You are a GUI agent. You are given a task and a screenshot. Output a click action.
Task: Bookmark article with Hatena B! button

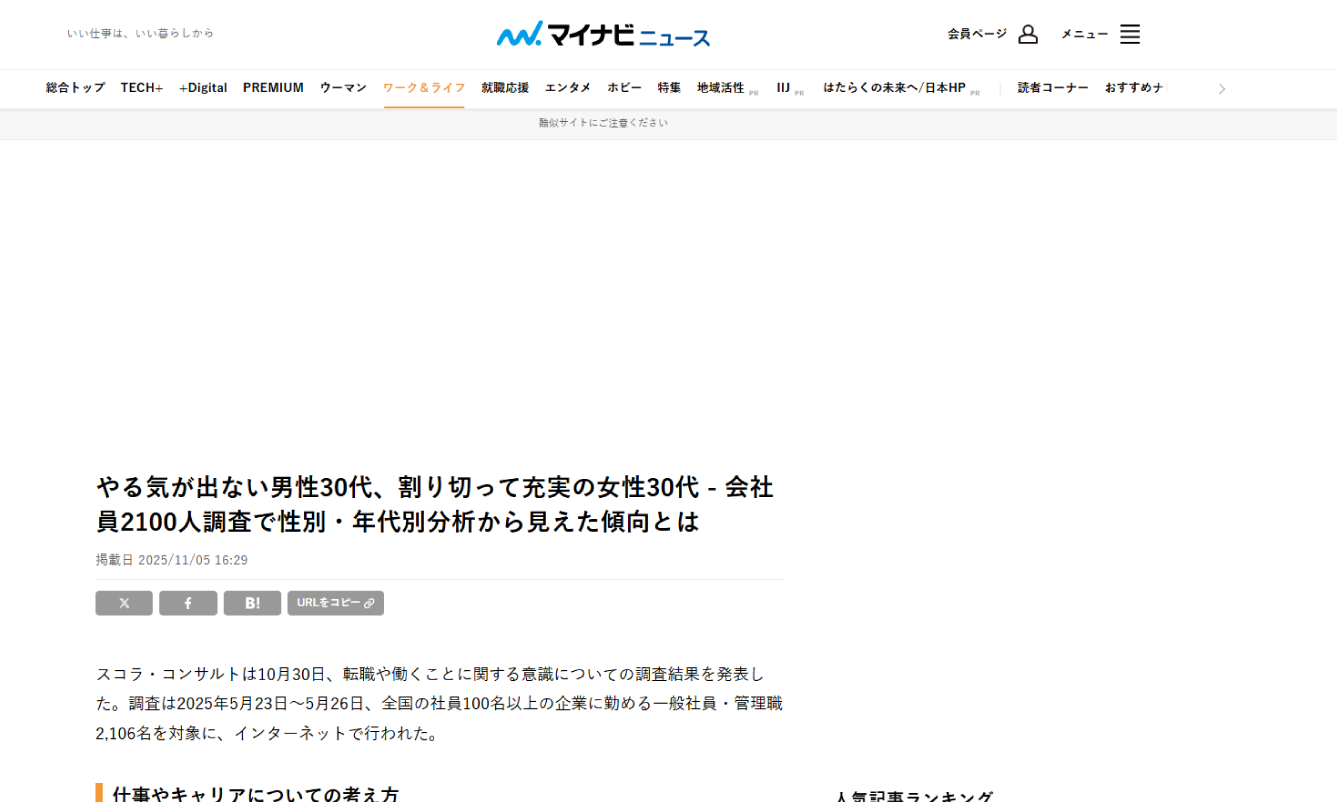click(x=252, y=603)
